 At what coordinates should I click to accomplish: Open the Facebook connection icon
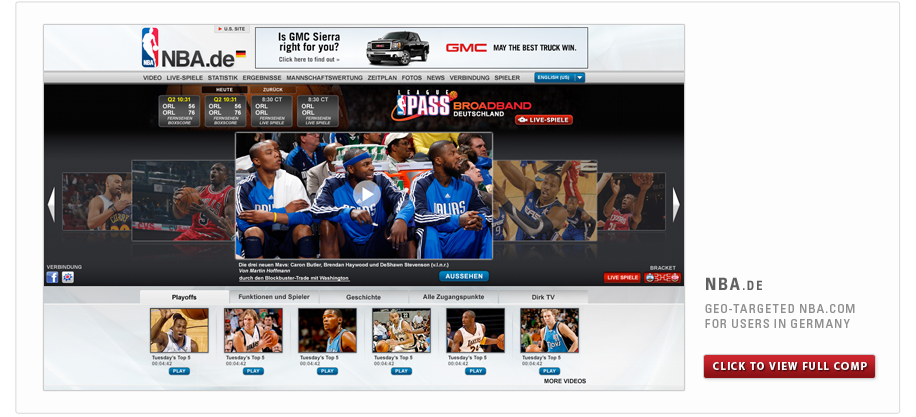52,277
